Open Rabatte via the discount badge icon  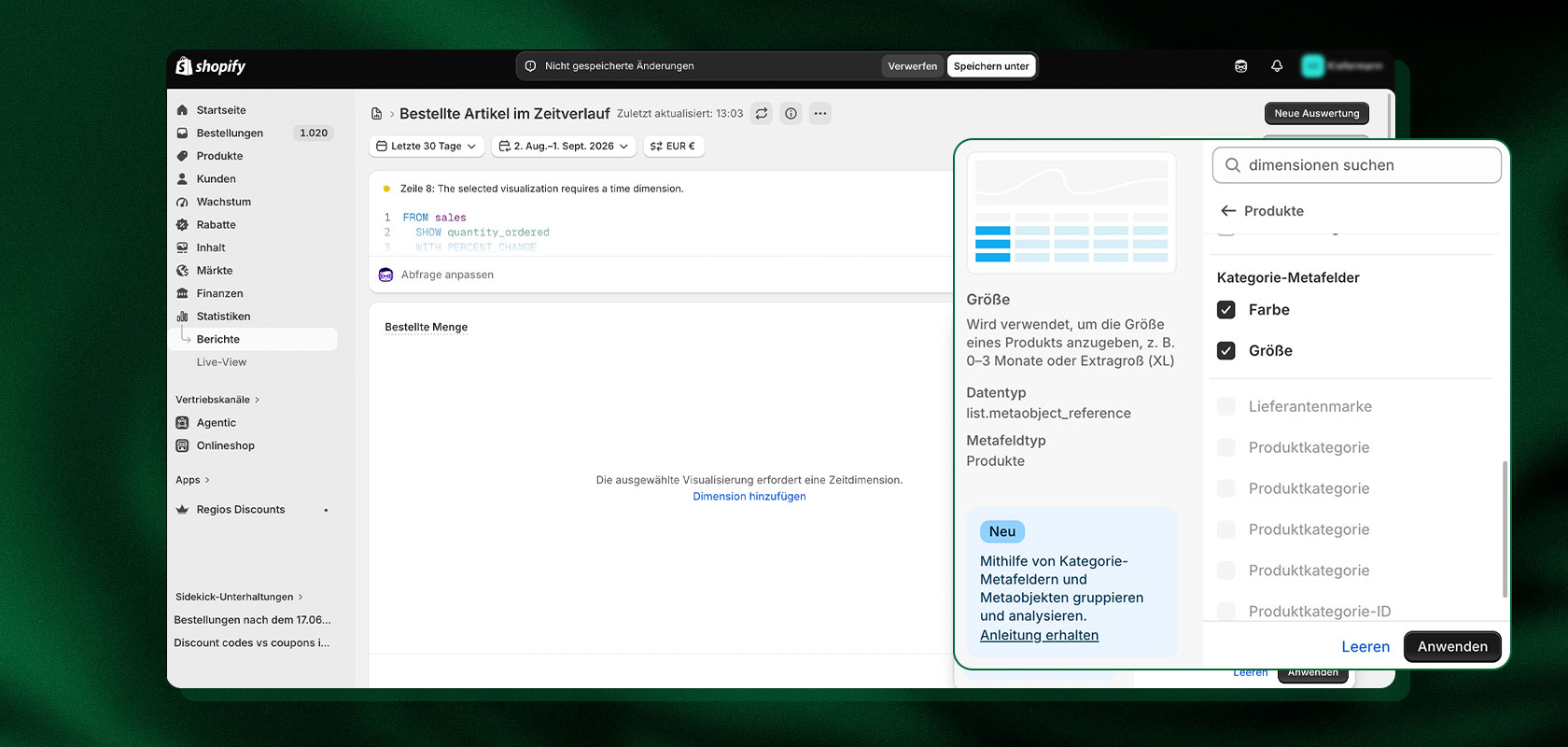183,225
